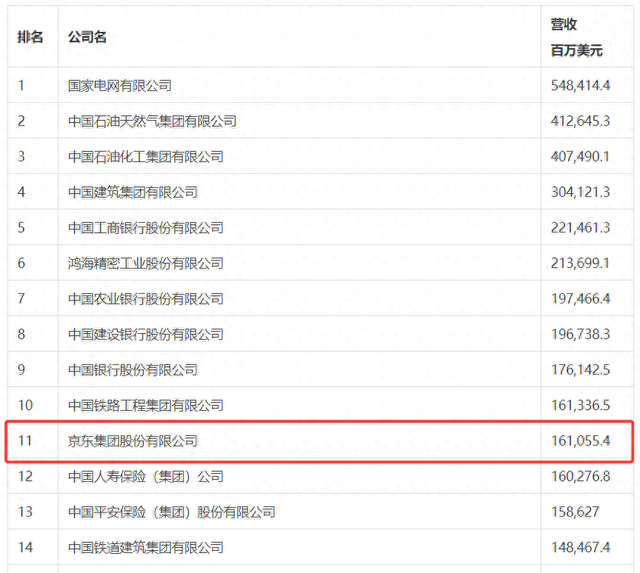Select revenue value 161,055.4
Viewport: 640px width, 573px height.
coord(580,440)
